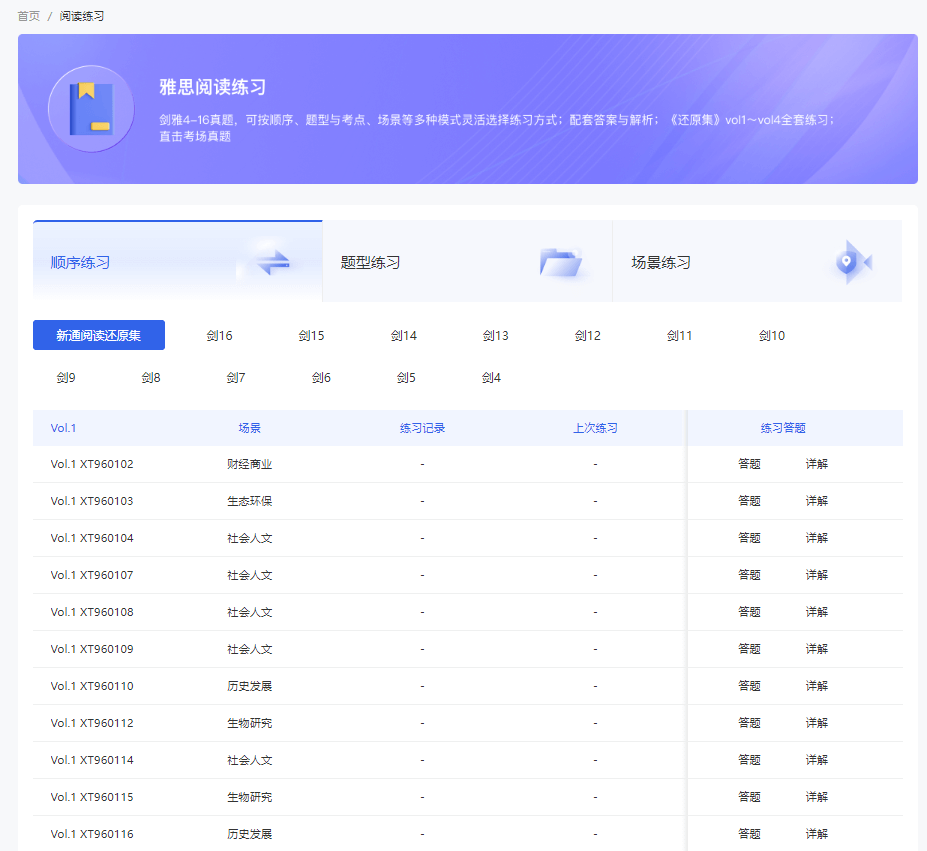Viewport: 927px width, 851px height.
Task: Click the Vol.1 column header
Action: point(63,428)
